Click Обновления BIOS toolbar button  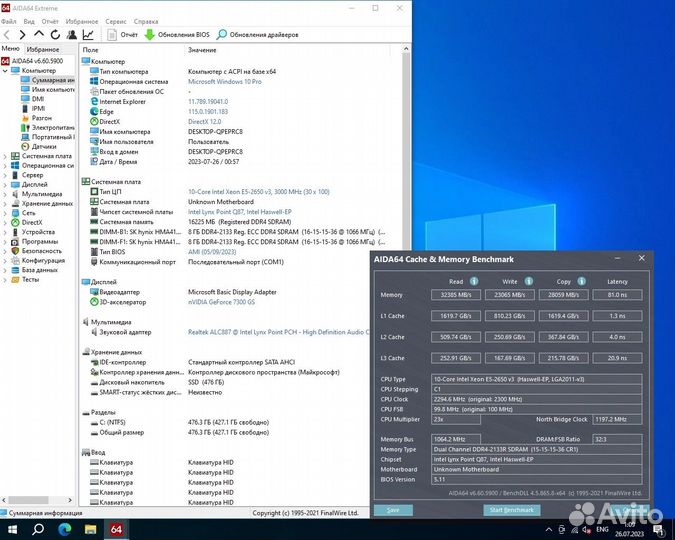point(177,35)
